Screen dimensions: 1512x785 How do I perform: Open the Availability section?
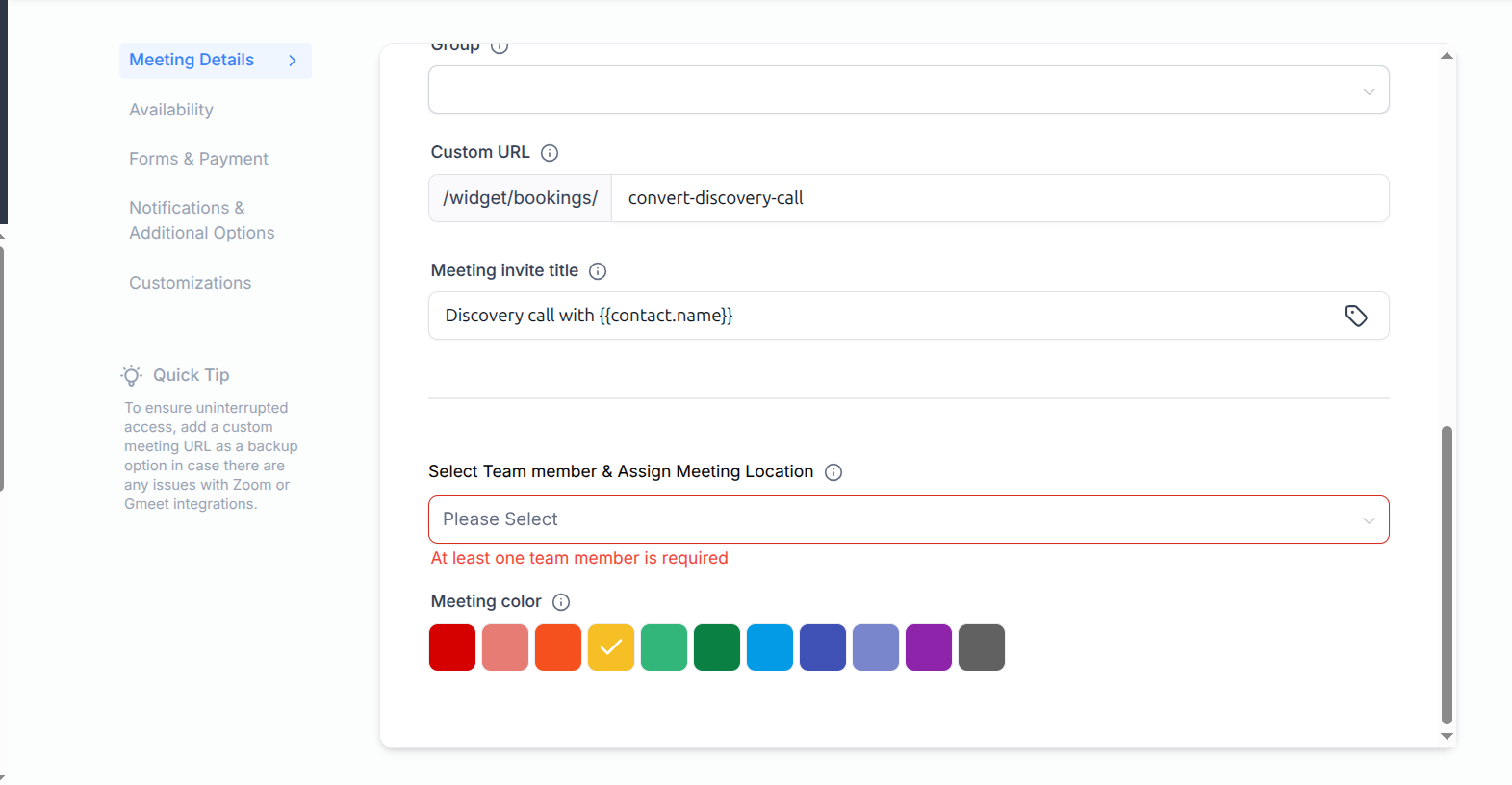click(171, 110)
